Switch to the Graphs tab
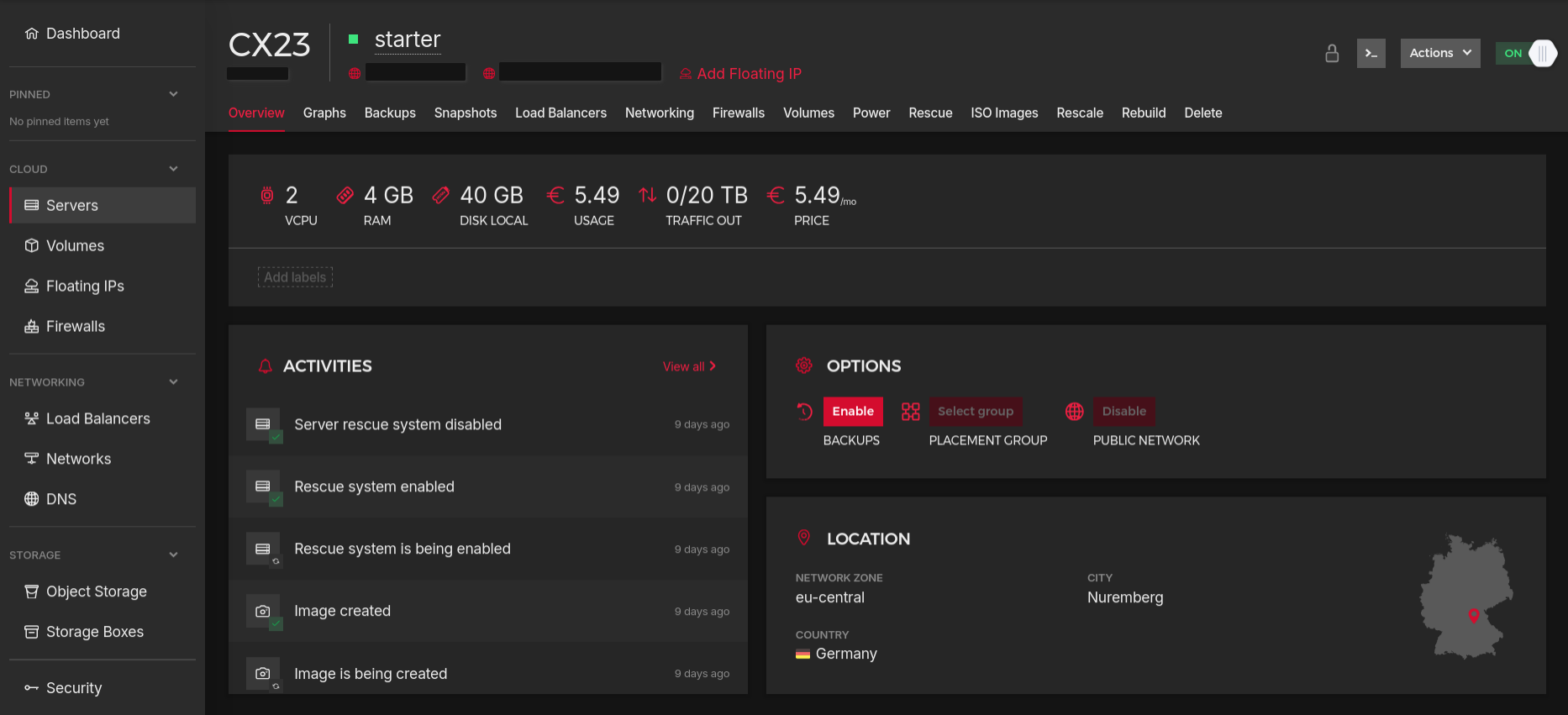The height and width of the screenshot is (715, 1568). (x=324, y=113)
